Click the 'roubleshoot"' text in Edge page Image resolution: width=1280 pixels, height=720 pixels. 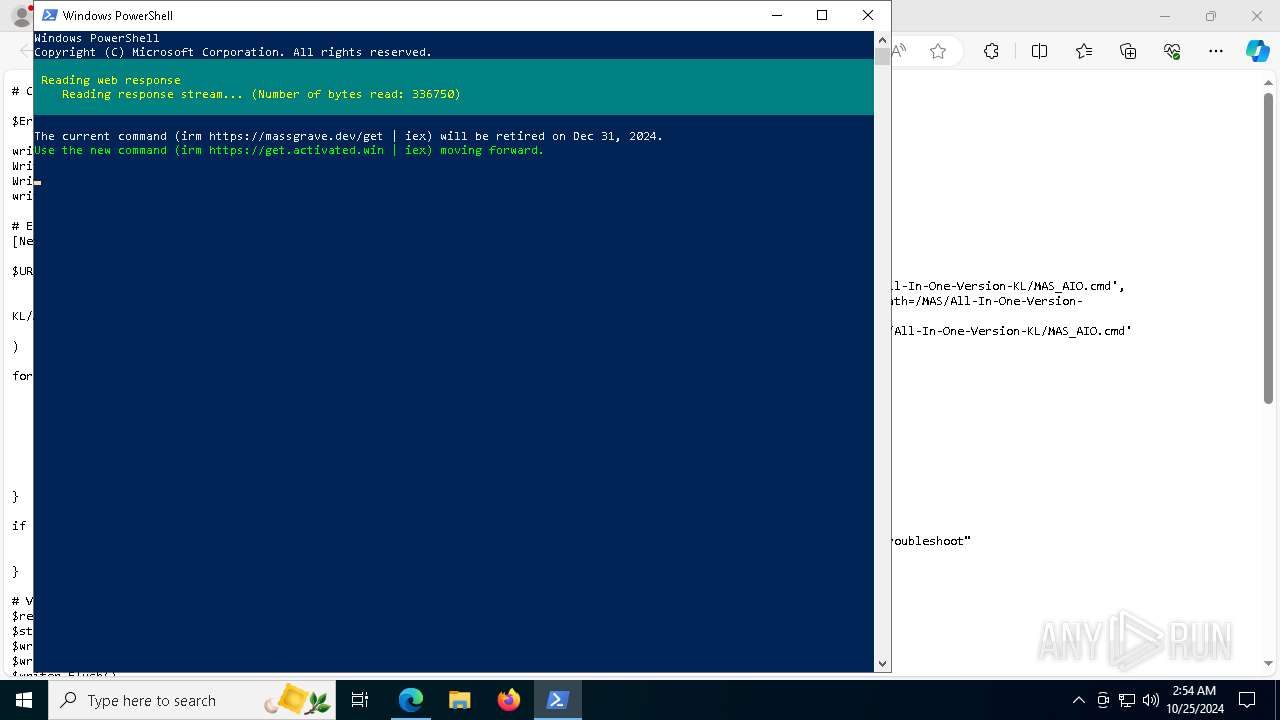click(x=932, y=541)
